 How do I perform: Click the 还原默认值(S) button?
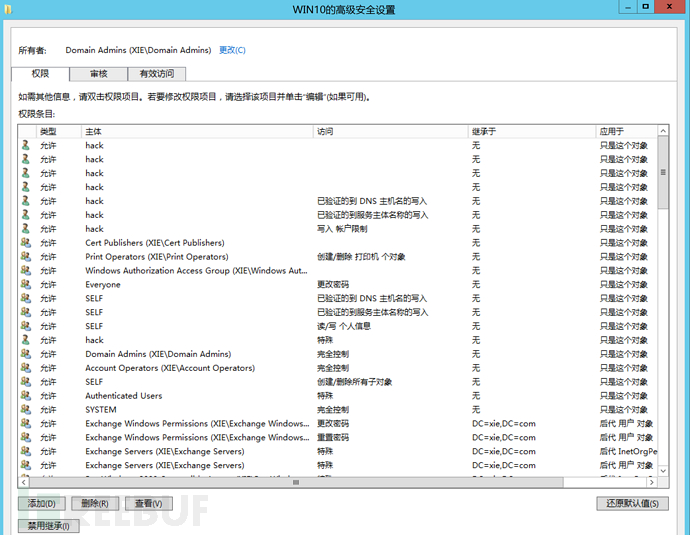632,504
